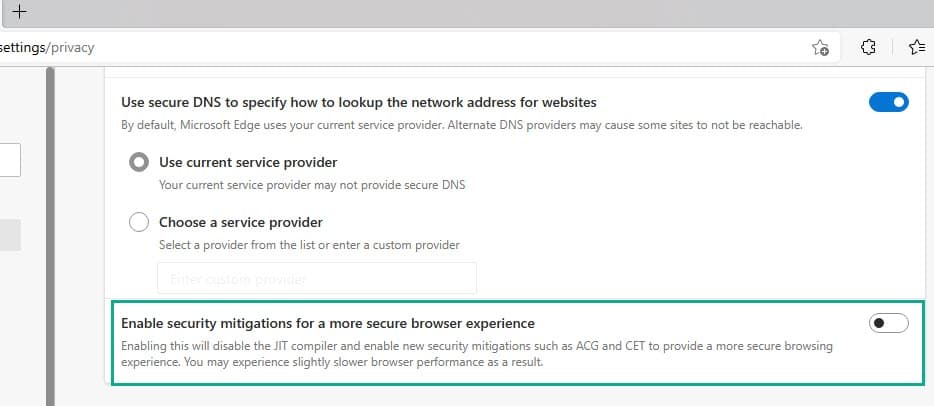Viewport: 934px width, 406px height.
Task: Click the 'Choose a service provider' label
Action: [x=241, y=222]
